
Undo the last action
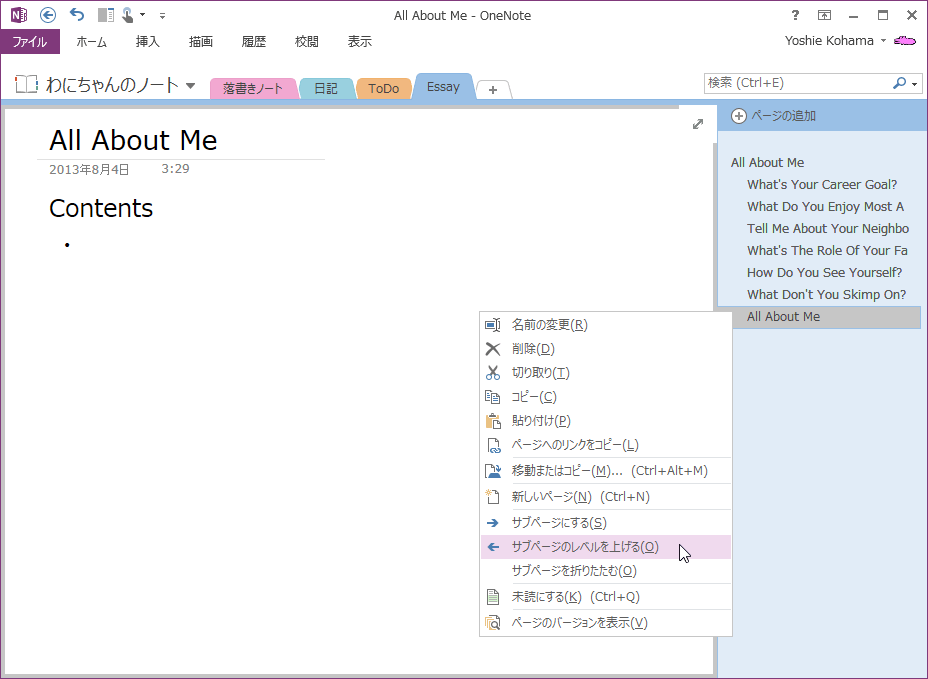[77, 15]
